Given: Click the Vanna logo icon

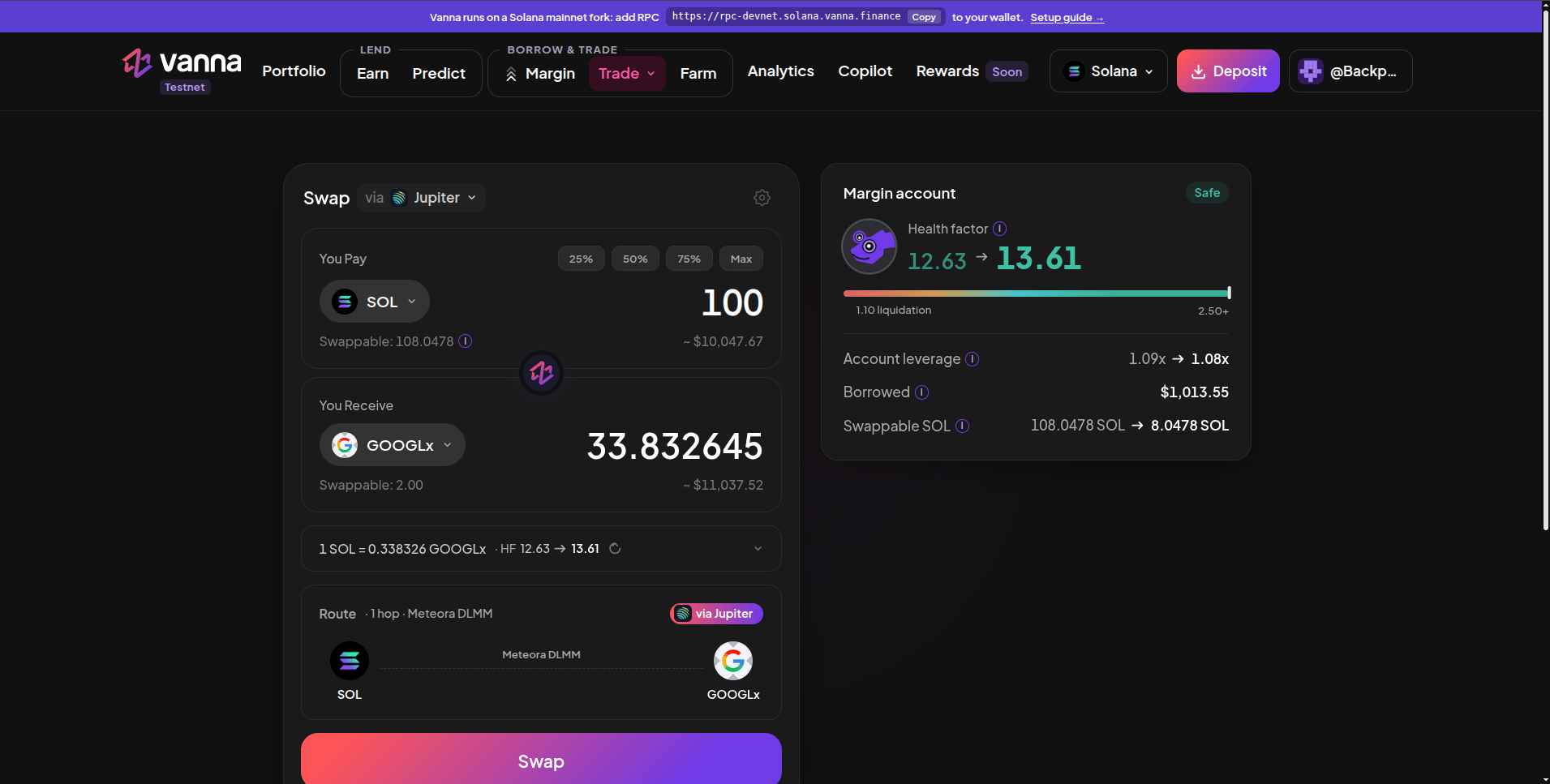Looking at the screenshot, I should pos(137,62).
